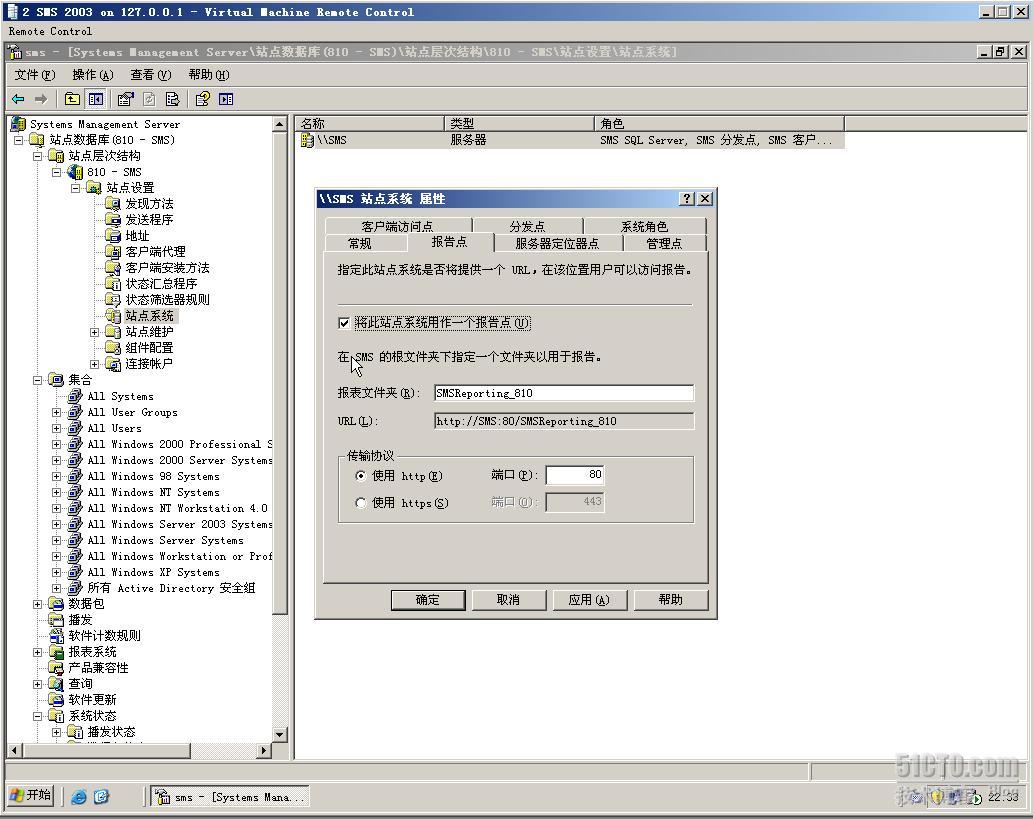Click the Back arrow toolbar icon

point(18,99)
